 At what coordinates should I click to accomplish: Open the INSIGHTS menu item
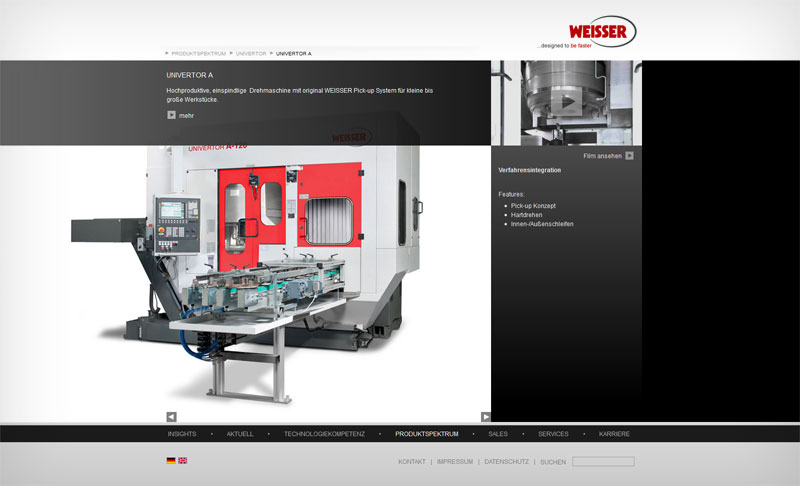[x=182, y=434]
